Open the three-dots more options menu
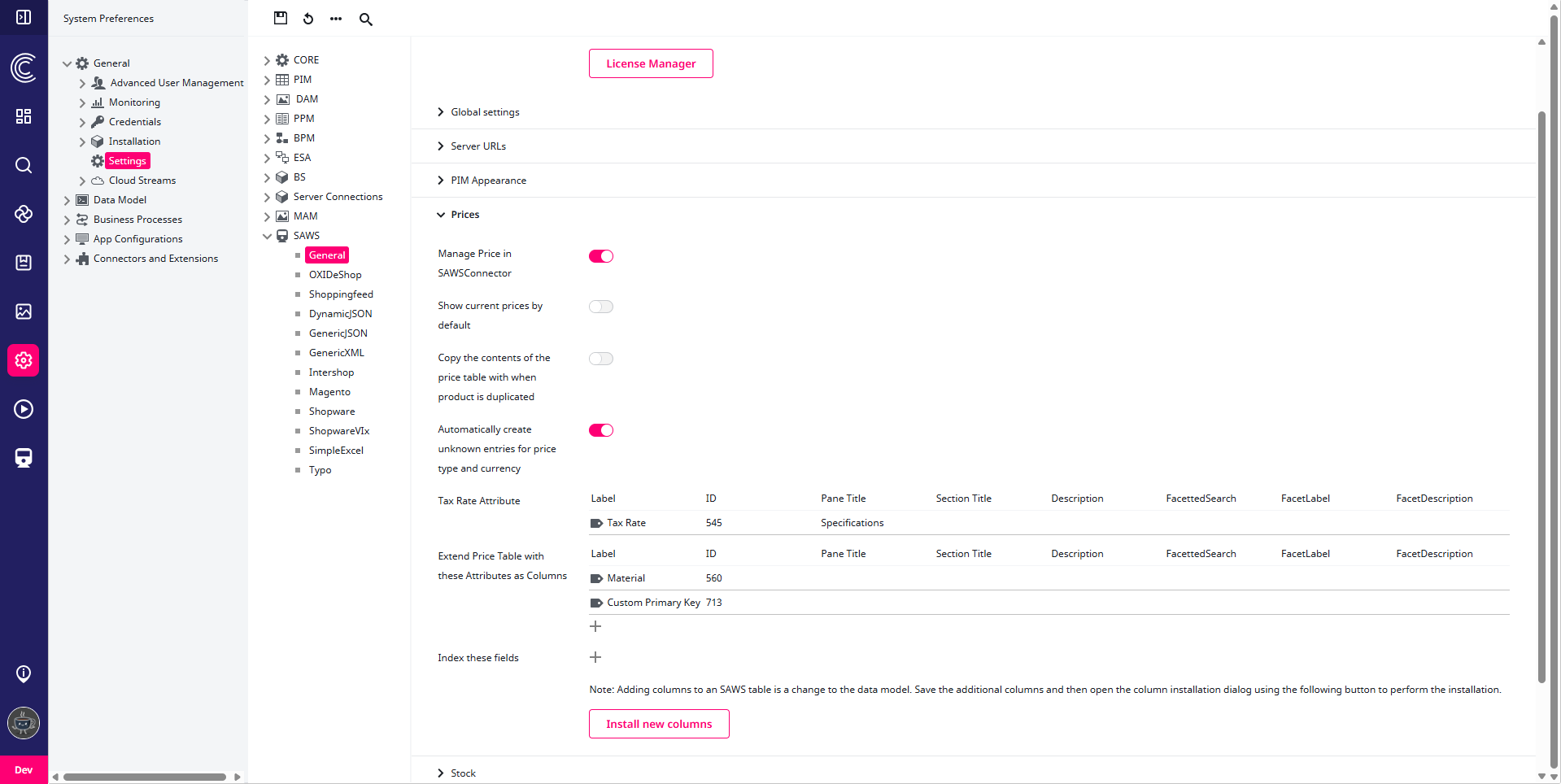 [x=336, y=19]
